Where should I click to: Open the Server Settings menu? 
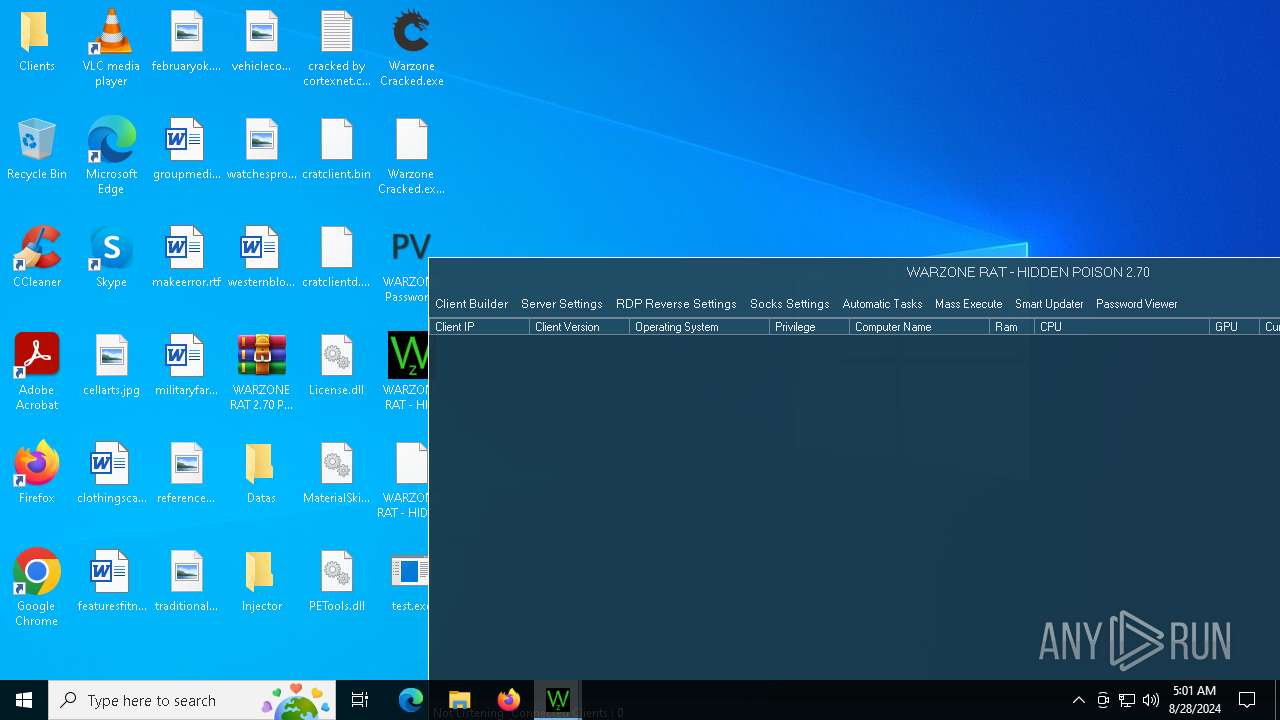561,304
